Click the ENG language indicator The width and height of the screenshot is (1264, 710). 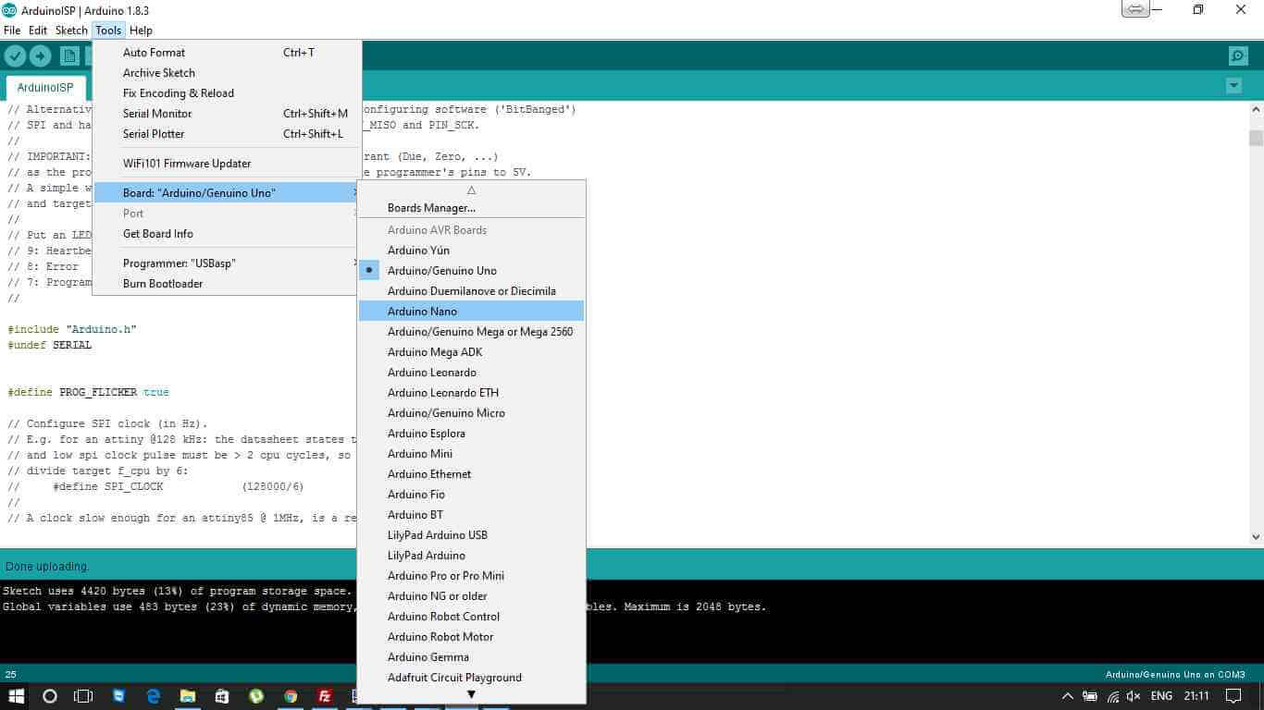(x=1161, y=696)
